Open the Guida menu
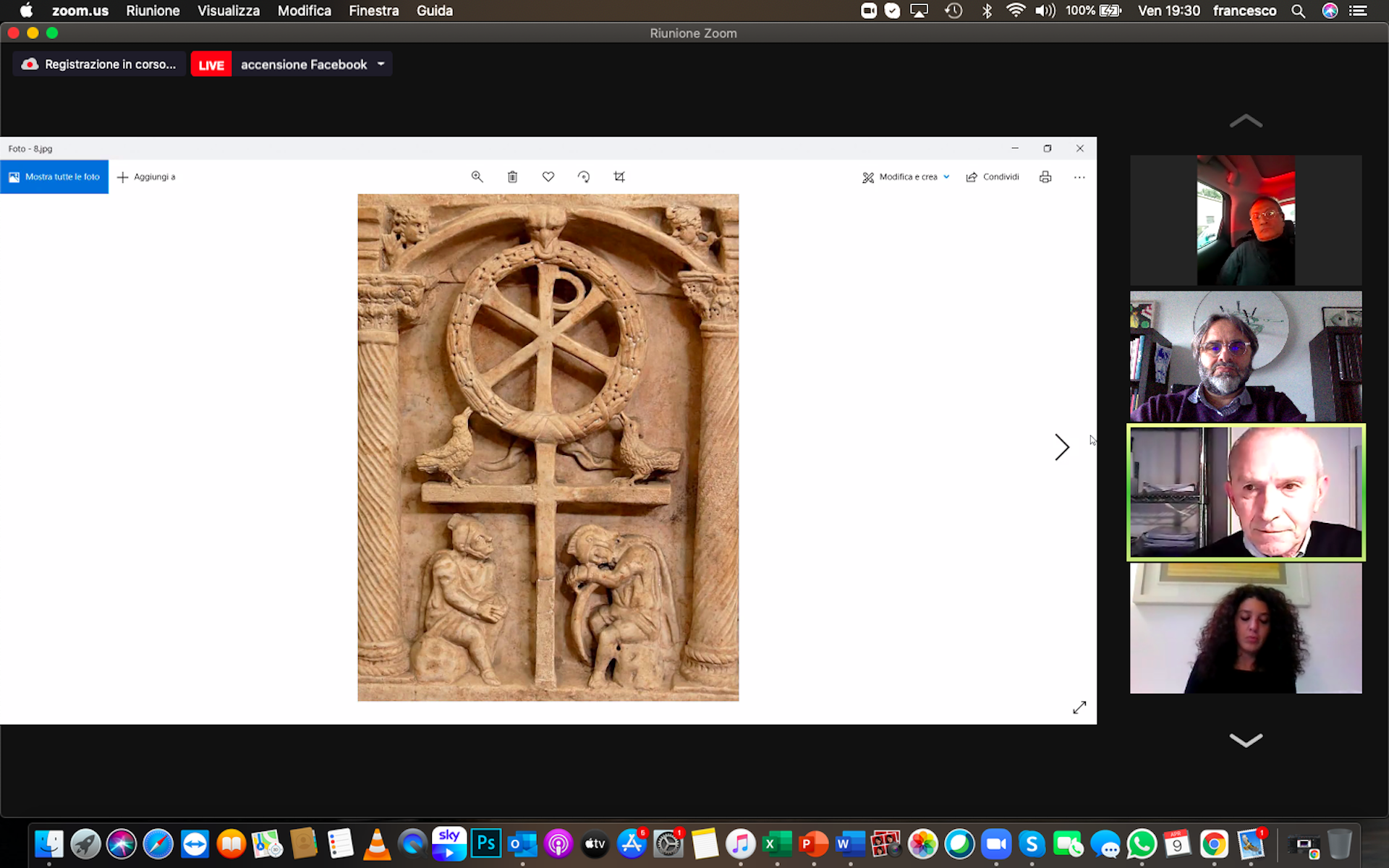 click(435, 11)
